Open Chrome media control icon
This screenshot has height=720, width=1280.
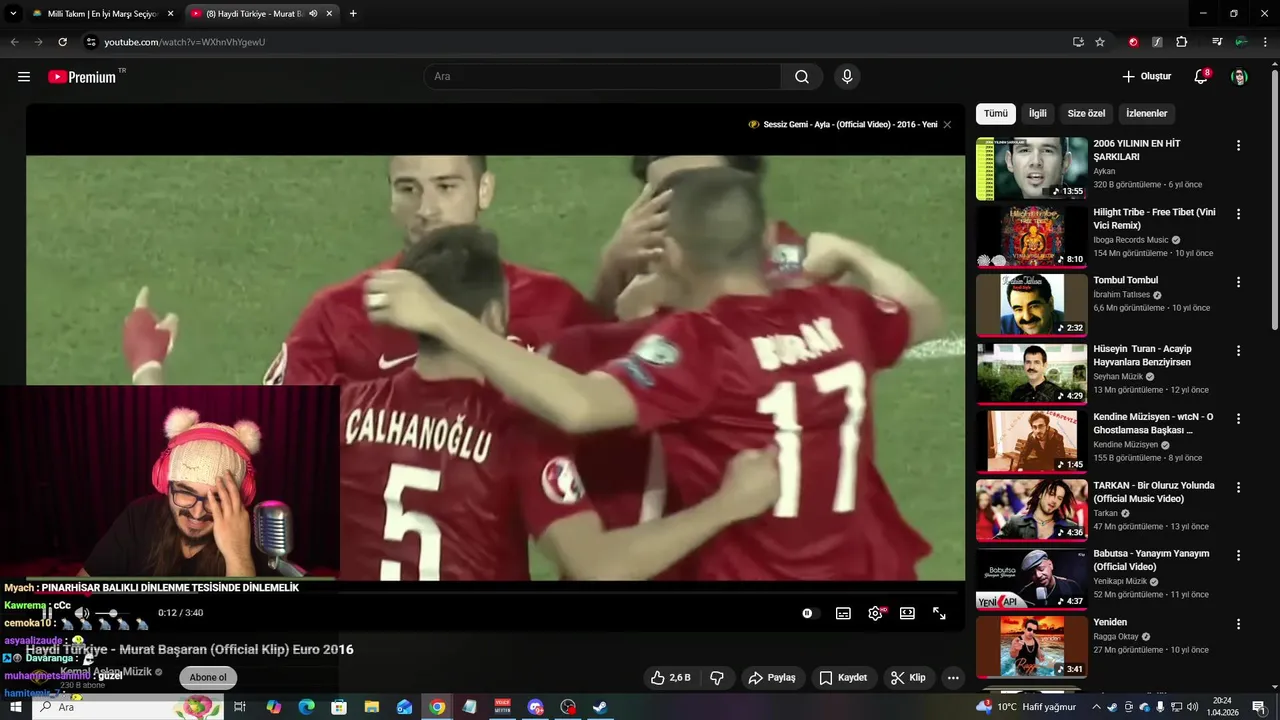[x=1217, y=42]
